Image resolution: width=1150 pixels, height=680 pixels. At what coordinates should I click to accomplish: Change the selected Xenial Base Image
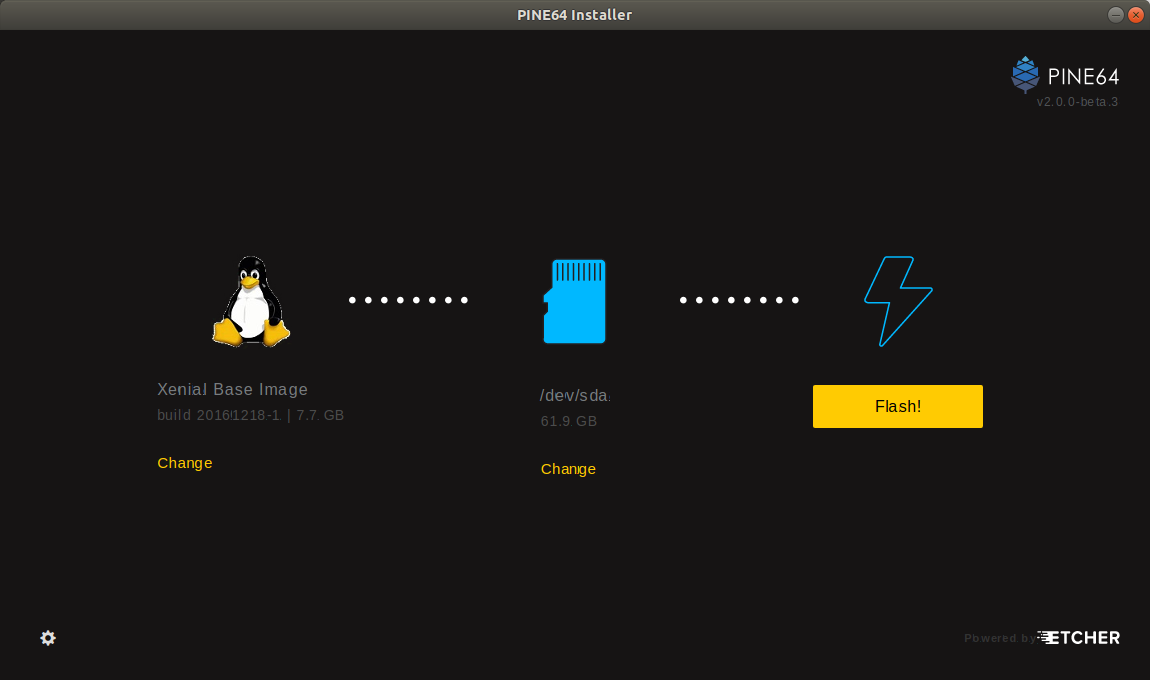tap(185, 463)
